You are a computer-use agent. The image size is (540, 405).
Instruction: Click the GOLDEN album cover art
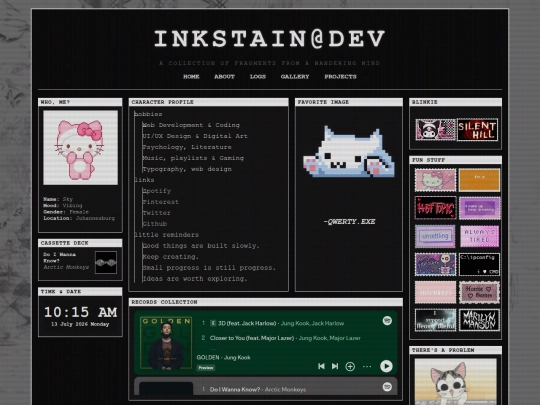[166, 343]
